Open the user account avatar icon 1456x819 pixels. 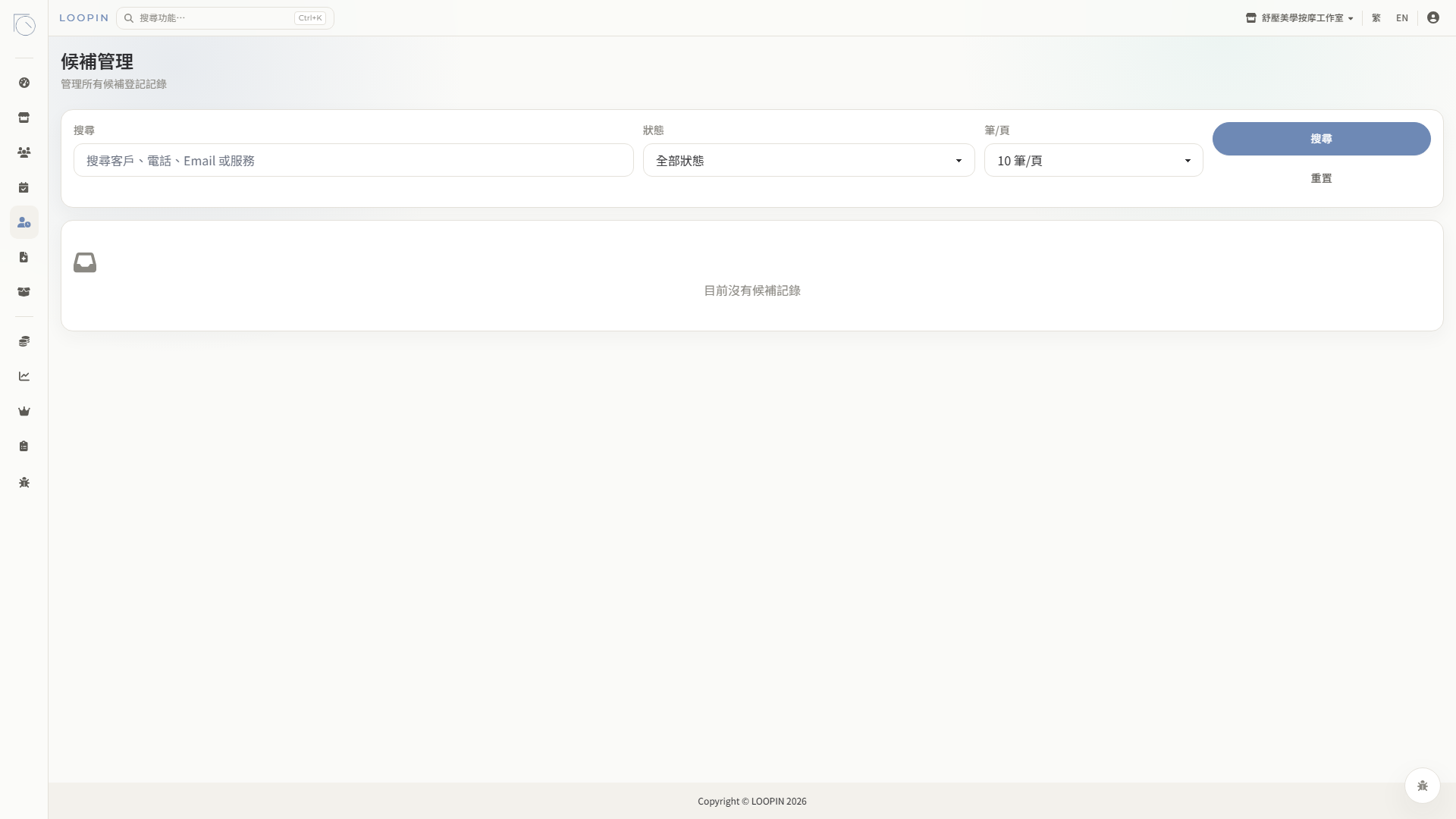tap(1433, 17)
